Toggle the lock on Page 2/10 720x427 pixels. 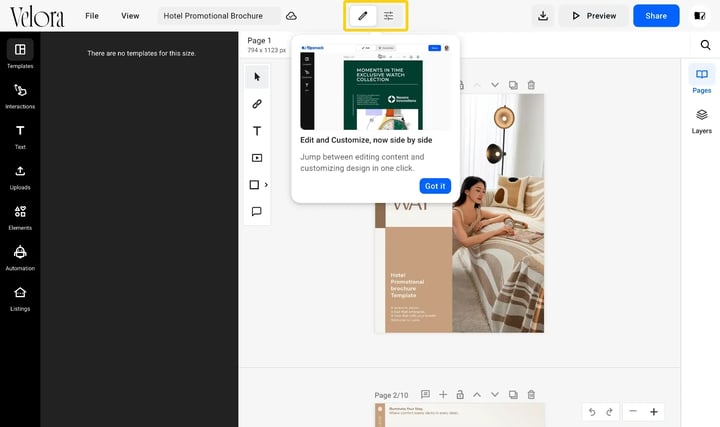point(460,394)
